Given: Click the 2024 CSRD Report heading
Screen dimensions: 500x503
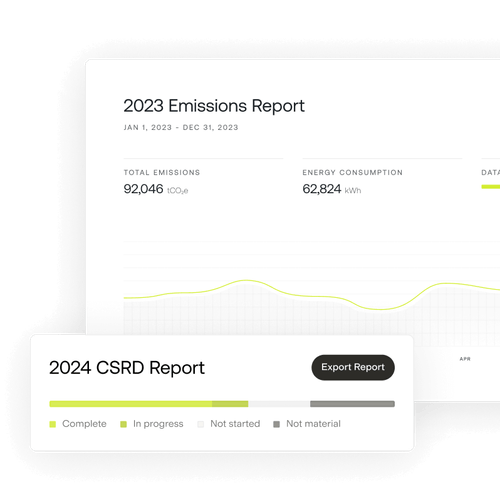Looking at the screenshot, I should (x=127, y=368).
